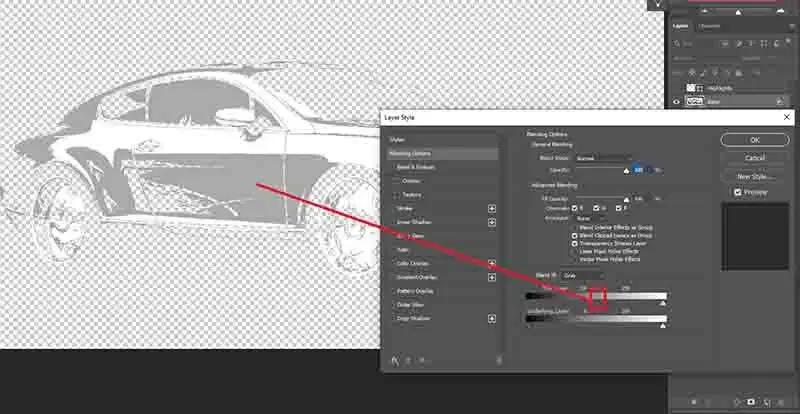Add another Gradient Overlay with plus icon
Viewport: 800px width, 414px height.
click(492, 277)
